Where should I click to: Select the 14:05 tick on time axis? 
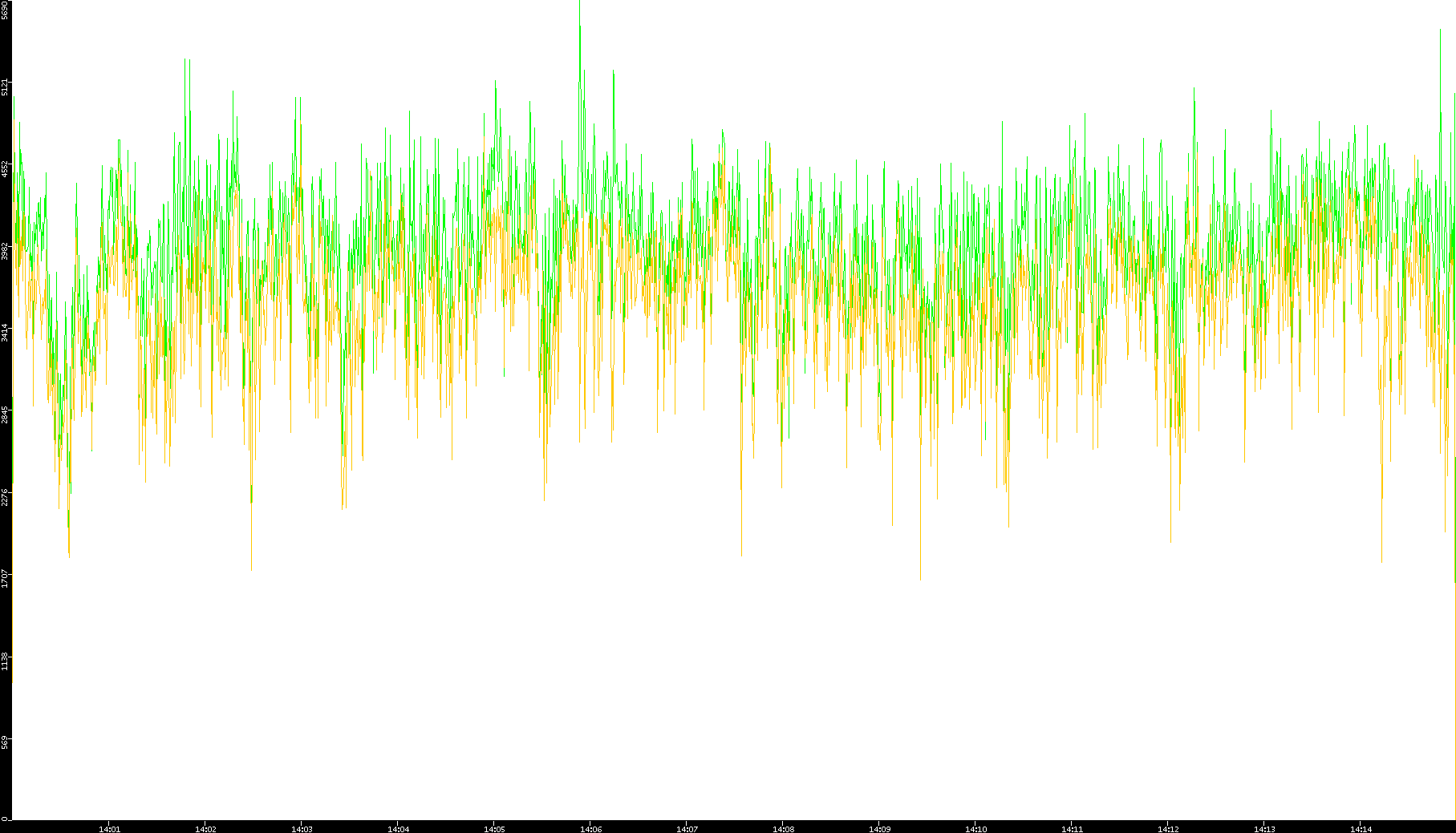coord(494,829)
